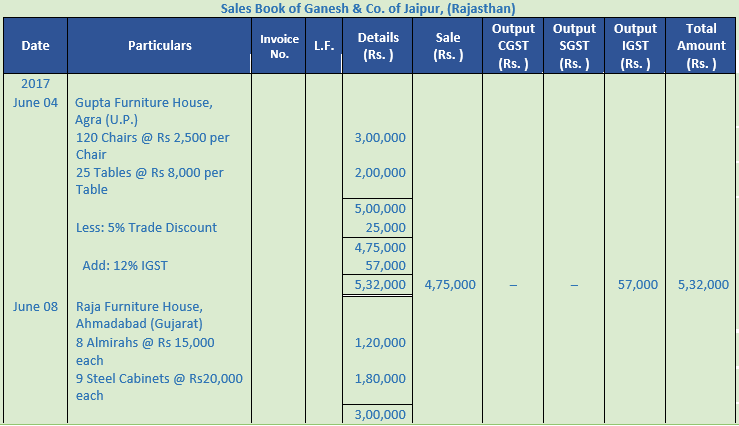Click the Gupta Furniture House entry

pos(144,102)
